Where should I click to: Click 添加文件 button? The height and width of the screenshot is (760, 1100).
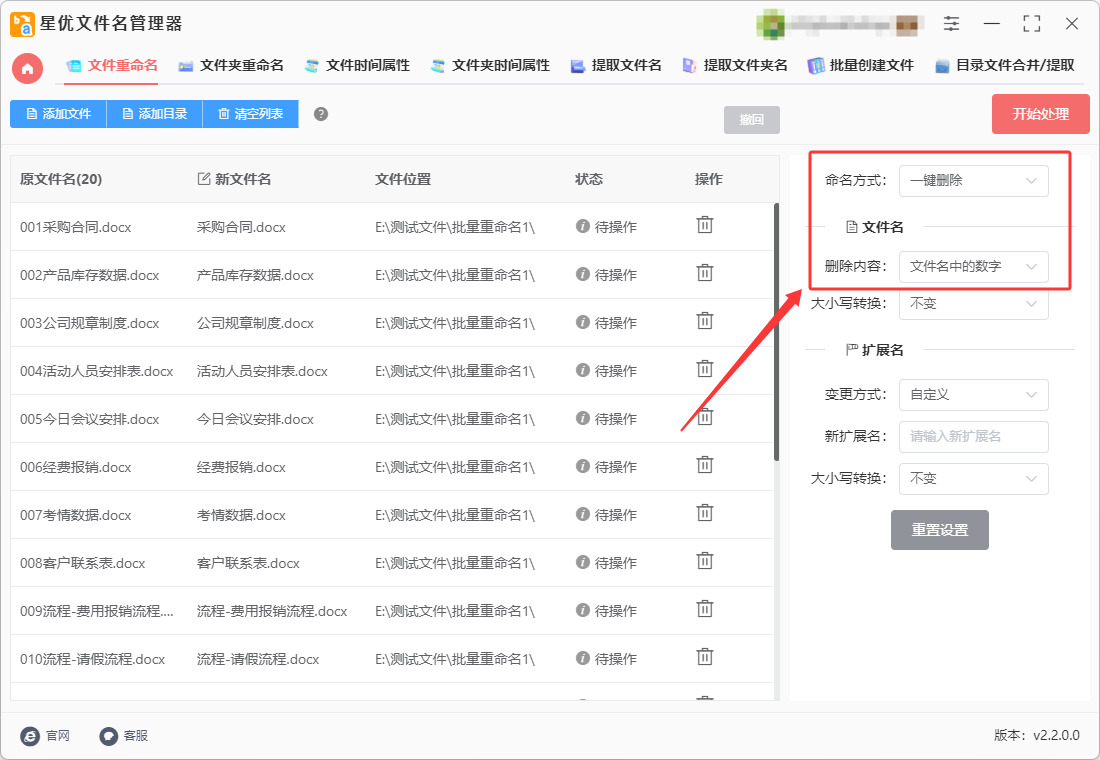click(58, 114)
